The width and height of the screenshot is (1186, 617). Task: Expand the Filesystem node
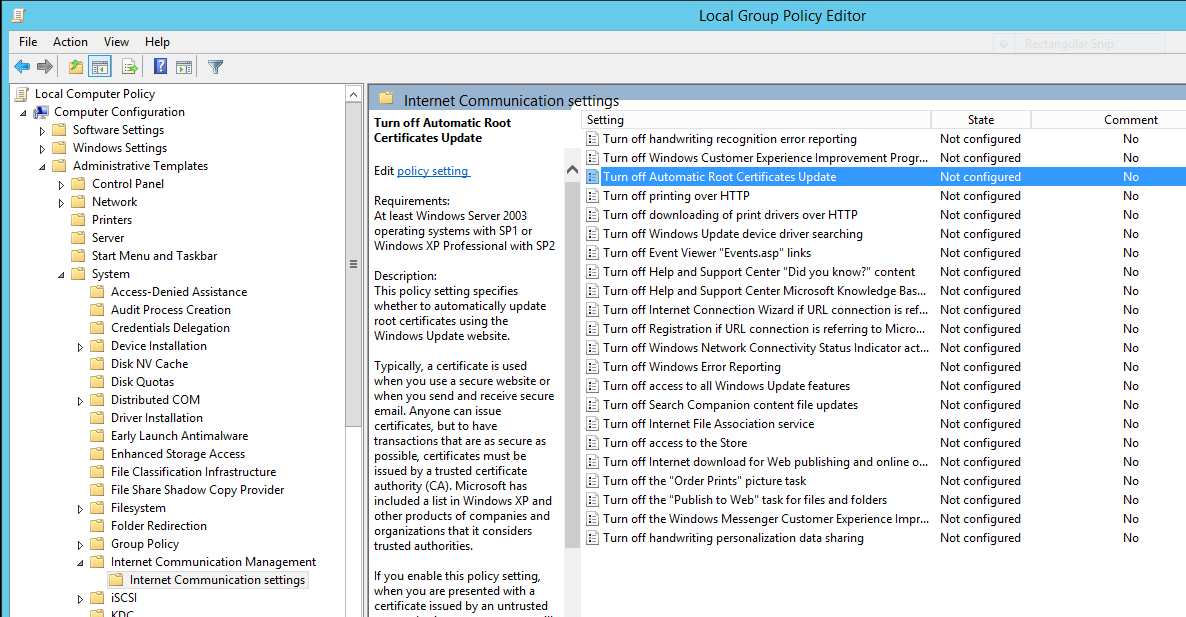[80, 509]
